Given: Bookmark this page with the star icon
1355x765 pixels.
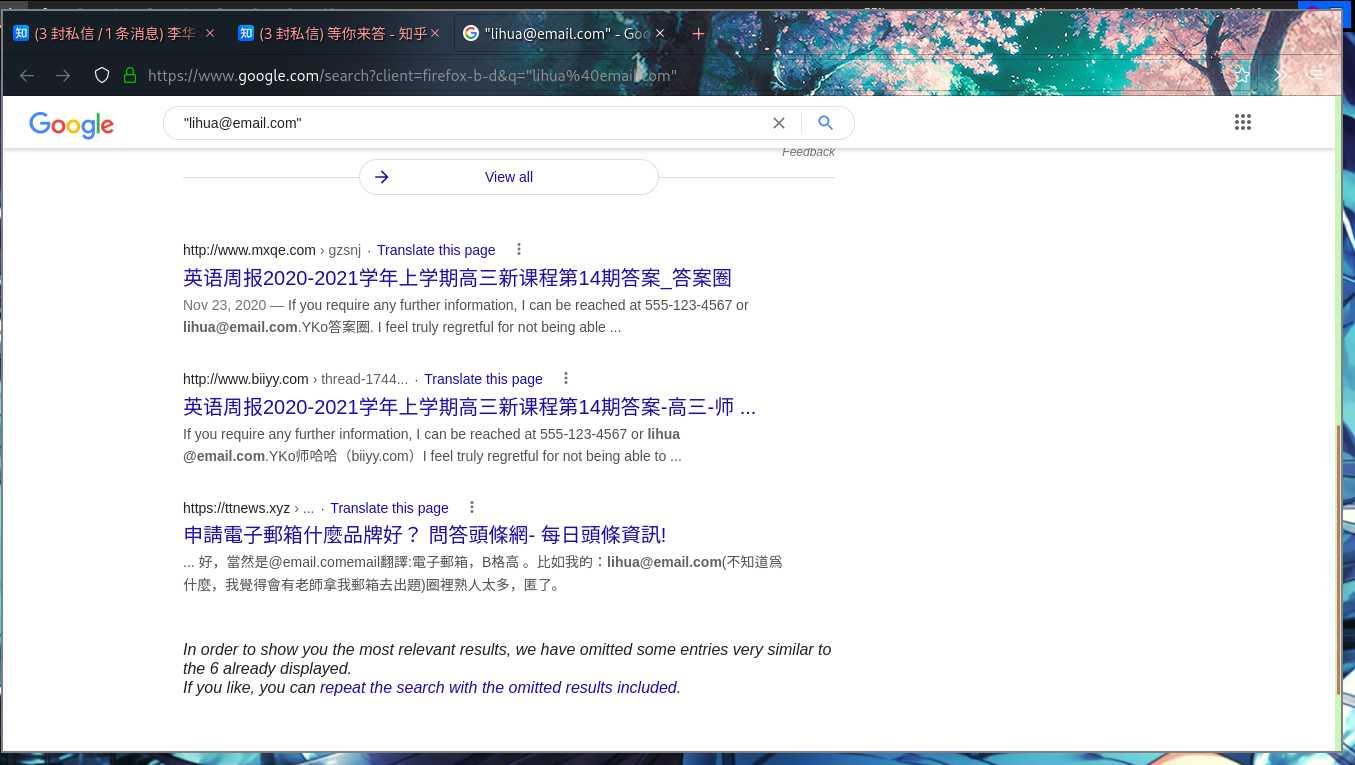Looking at the screenshot, I should [x=1242, y=75].
